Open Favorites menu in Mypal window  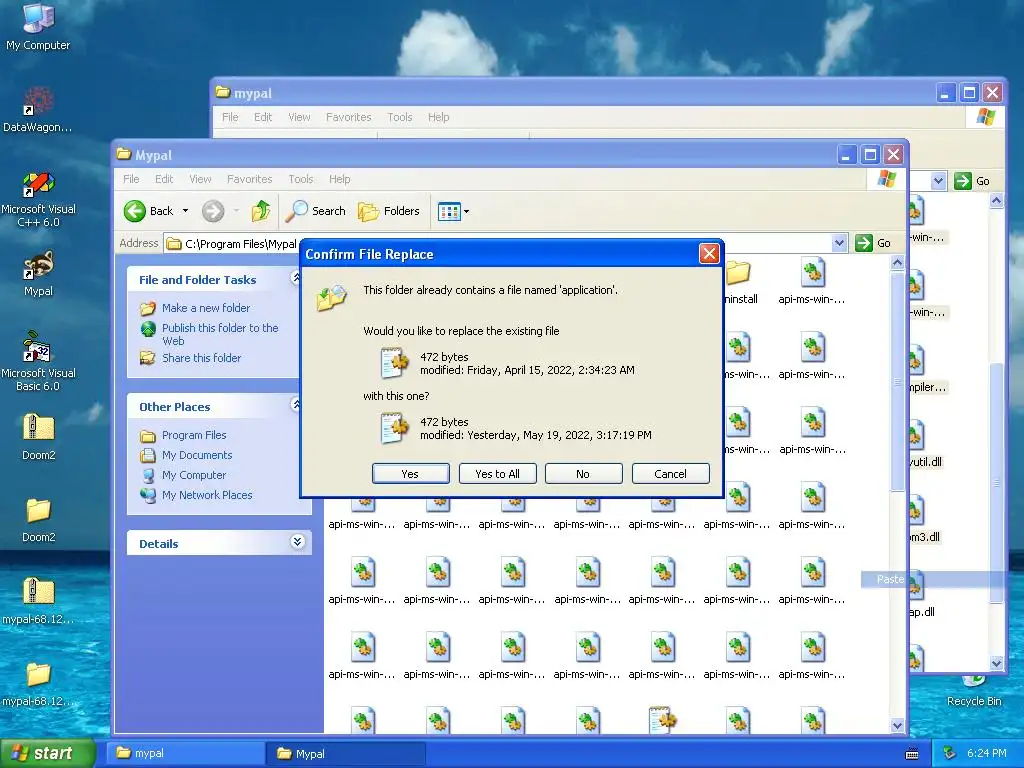(249, 179)
